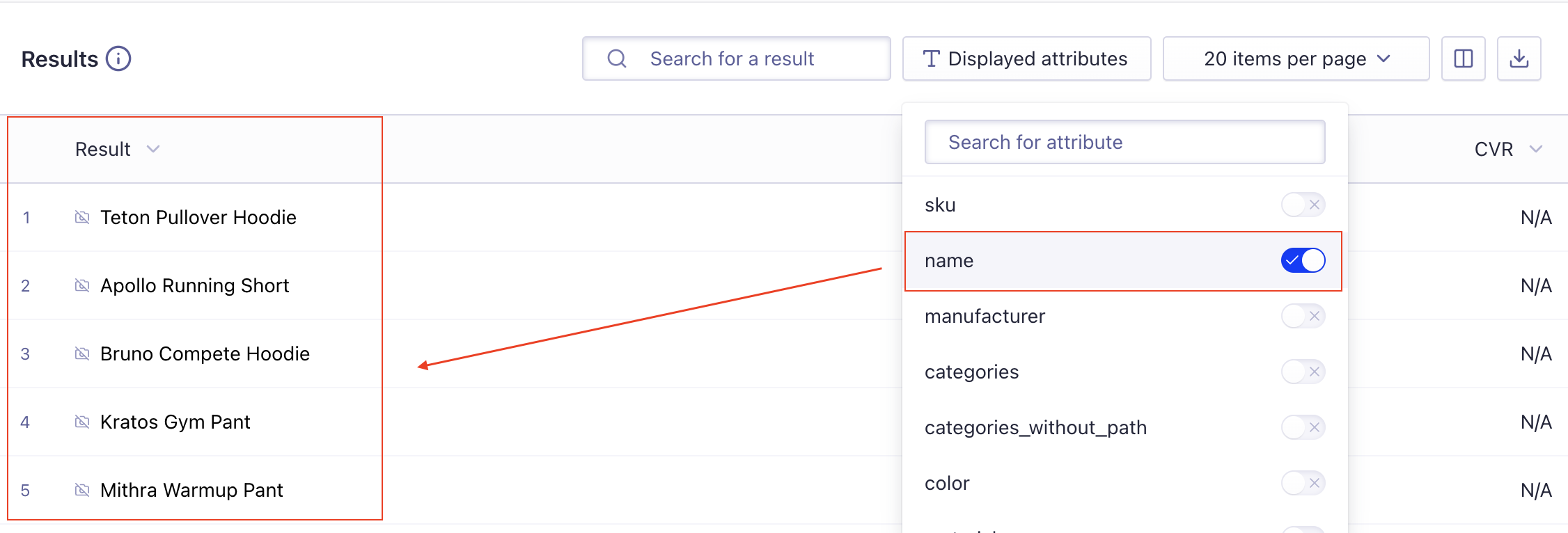
Task: Disable the name attribute toggle
Action: pos(1303,260)
